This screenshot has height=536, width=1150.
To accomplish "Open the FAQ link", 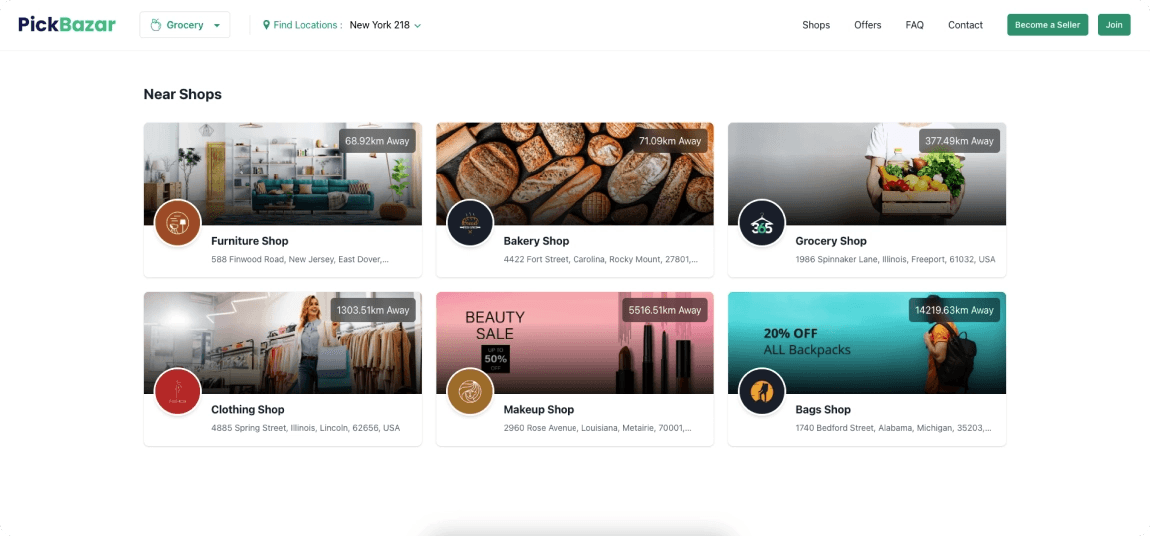I will point(914,25).
